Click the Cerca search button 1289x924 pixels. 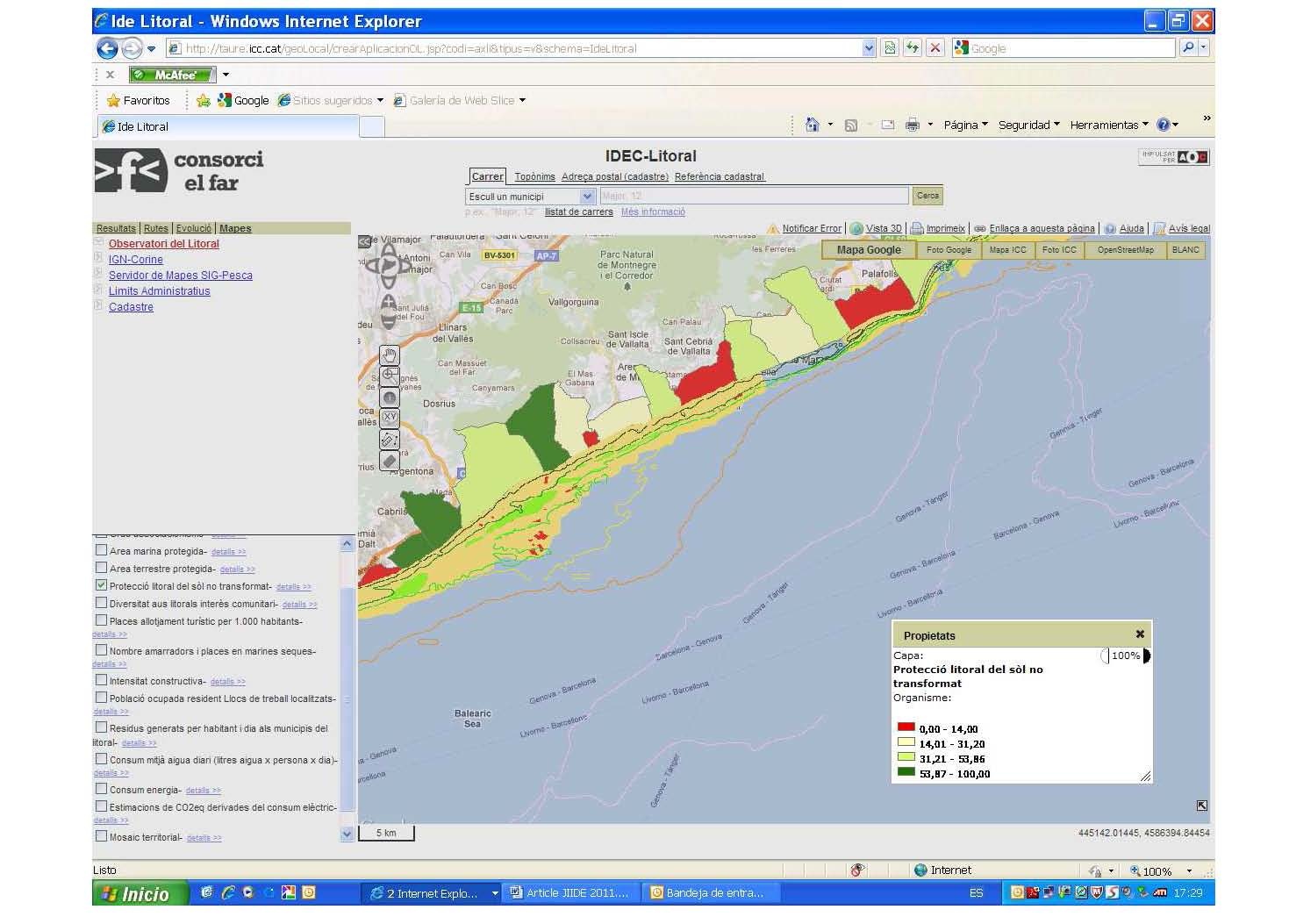coord(927,196)
